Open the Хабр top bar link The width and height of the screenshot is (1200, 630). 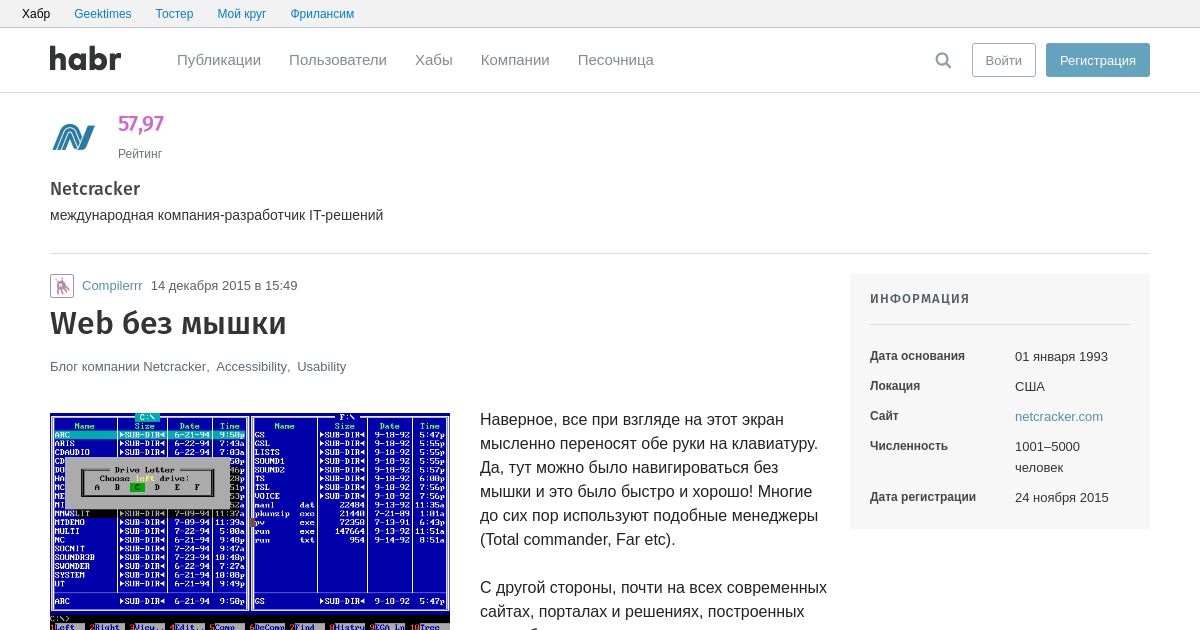[x=36, y=14]
